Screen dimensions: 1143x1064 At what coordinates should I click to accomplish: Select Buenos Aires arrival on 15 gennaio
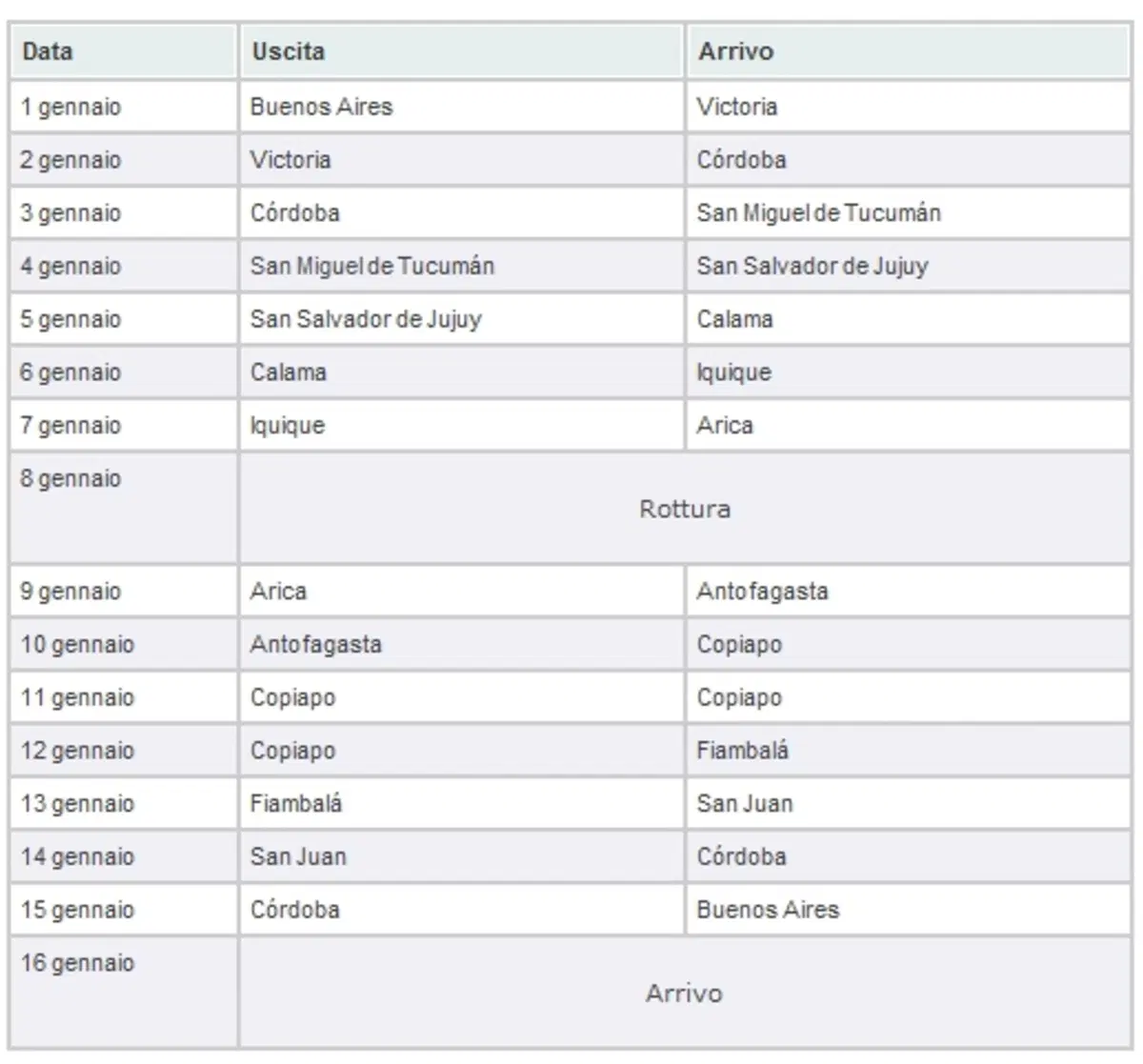(x=908, y=910)
